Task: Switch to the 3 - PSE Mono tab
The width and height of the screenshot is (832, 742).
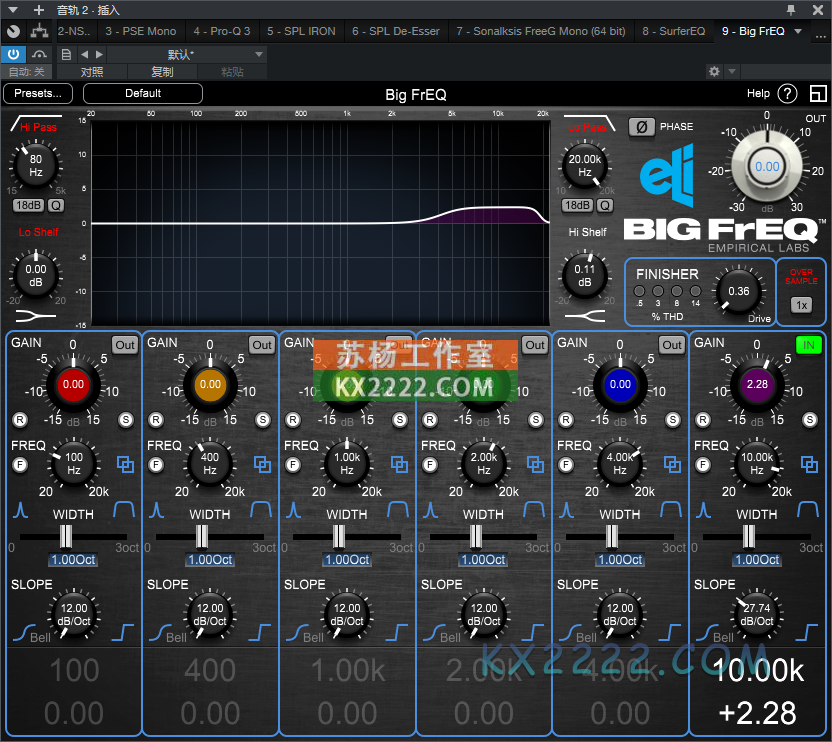Action: [141, 31]
